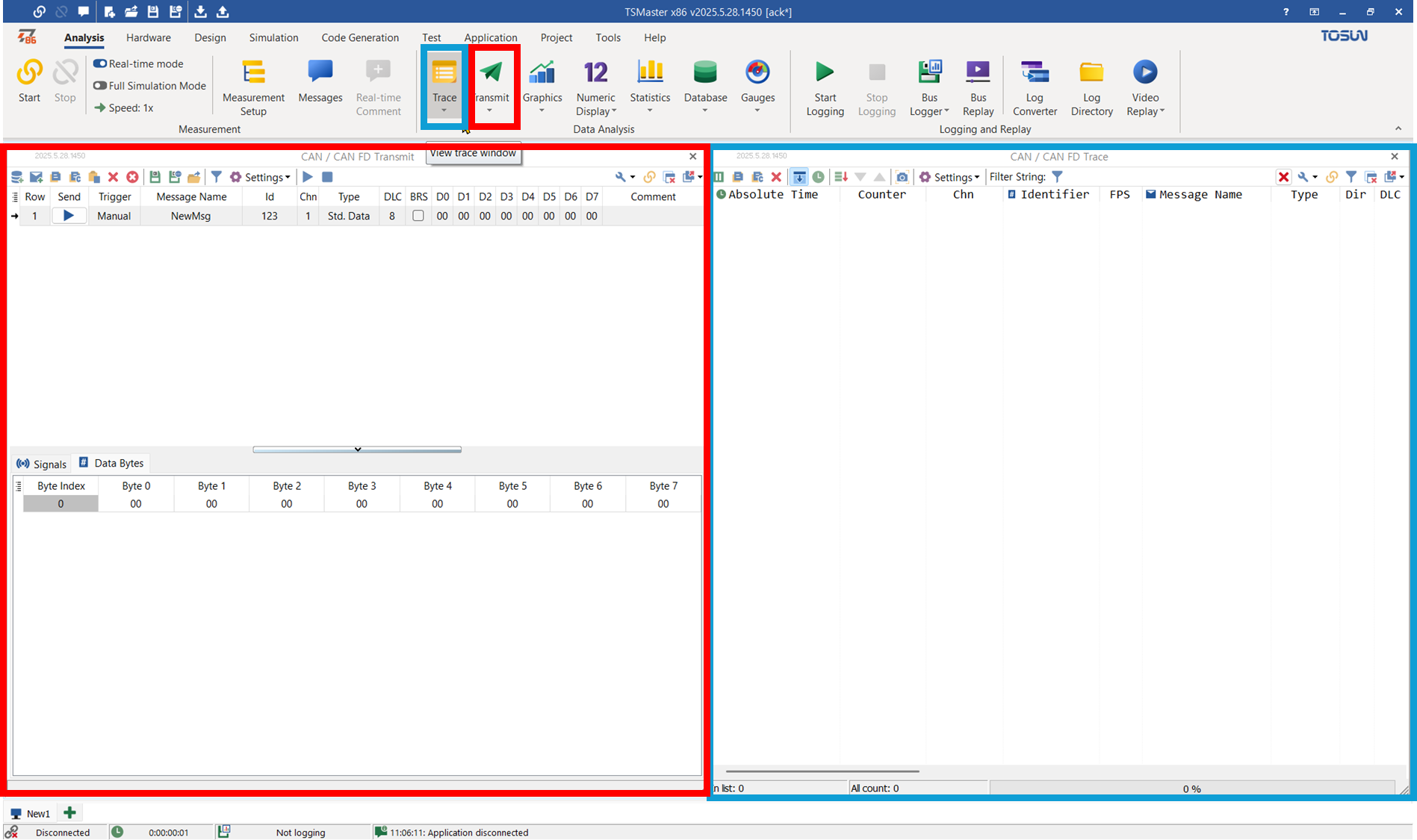Open the Simulation ribbon tab
Viewport: 1417px width, 840px height.
pos(273,37)
